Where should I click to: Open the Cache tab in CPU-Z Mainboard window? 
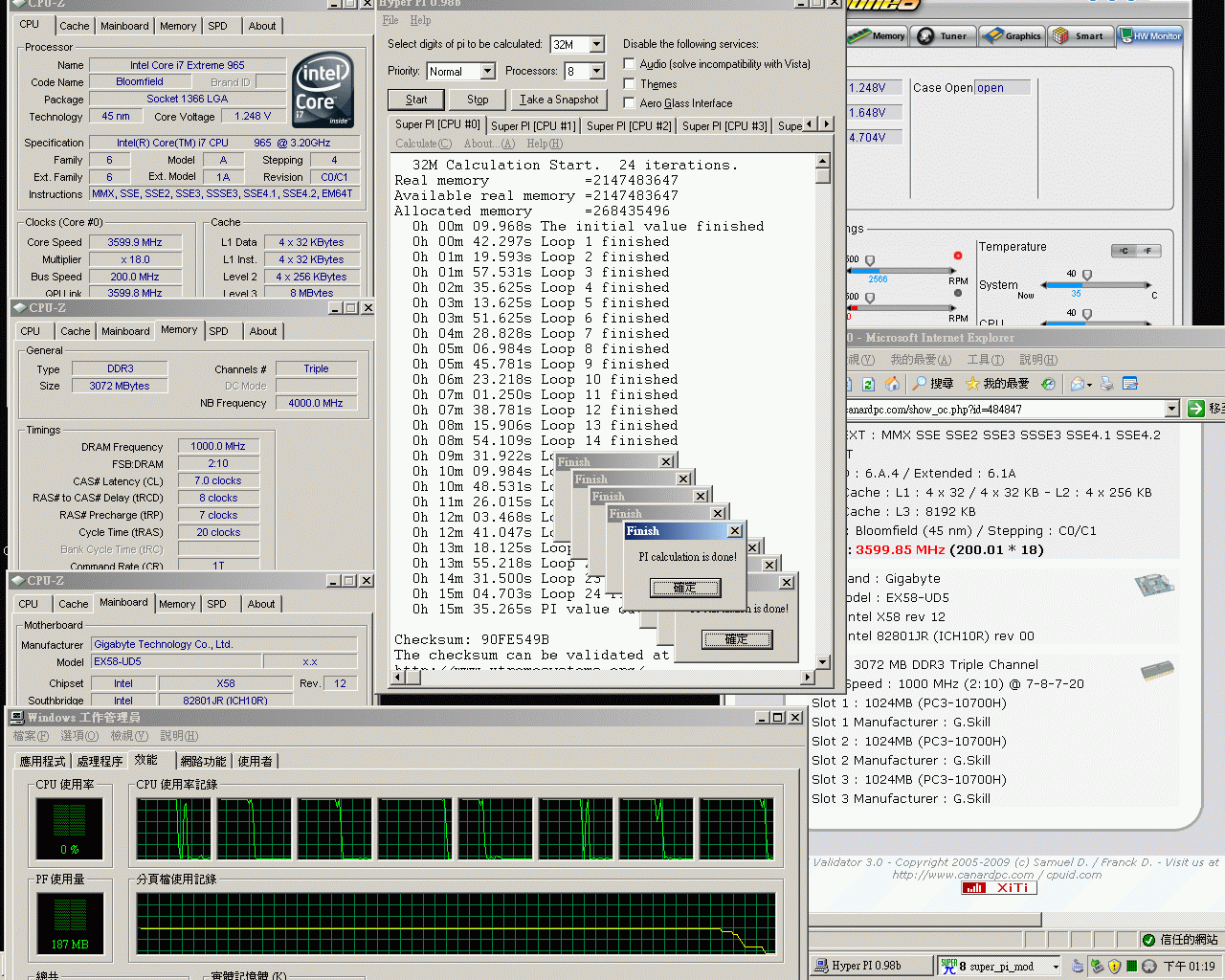point(74,604)
